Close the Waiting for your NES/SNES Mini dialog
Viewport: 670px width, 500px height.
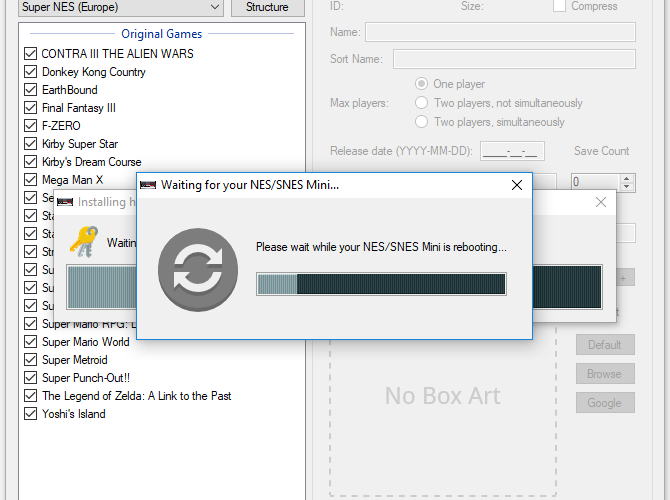click(517, 185)
